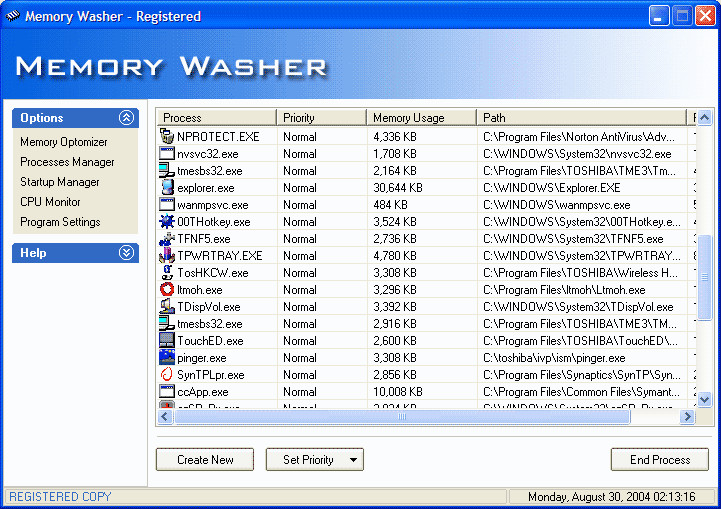The height and width of the screenshot is (509, 721).
Task: Click the End Process button
Action: click(660, 459)
